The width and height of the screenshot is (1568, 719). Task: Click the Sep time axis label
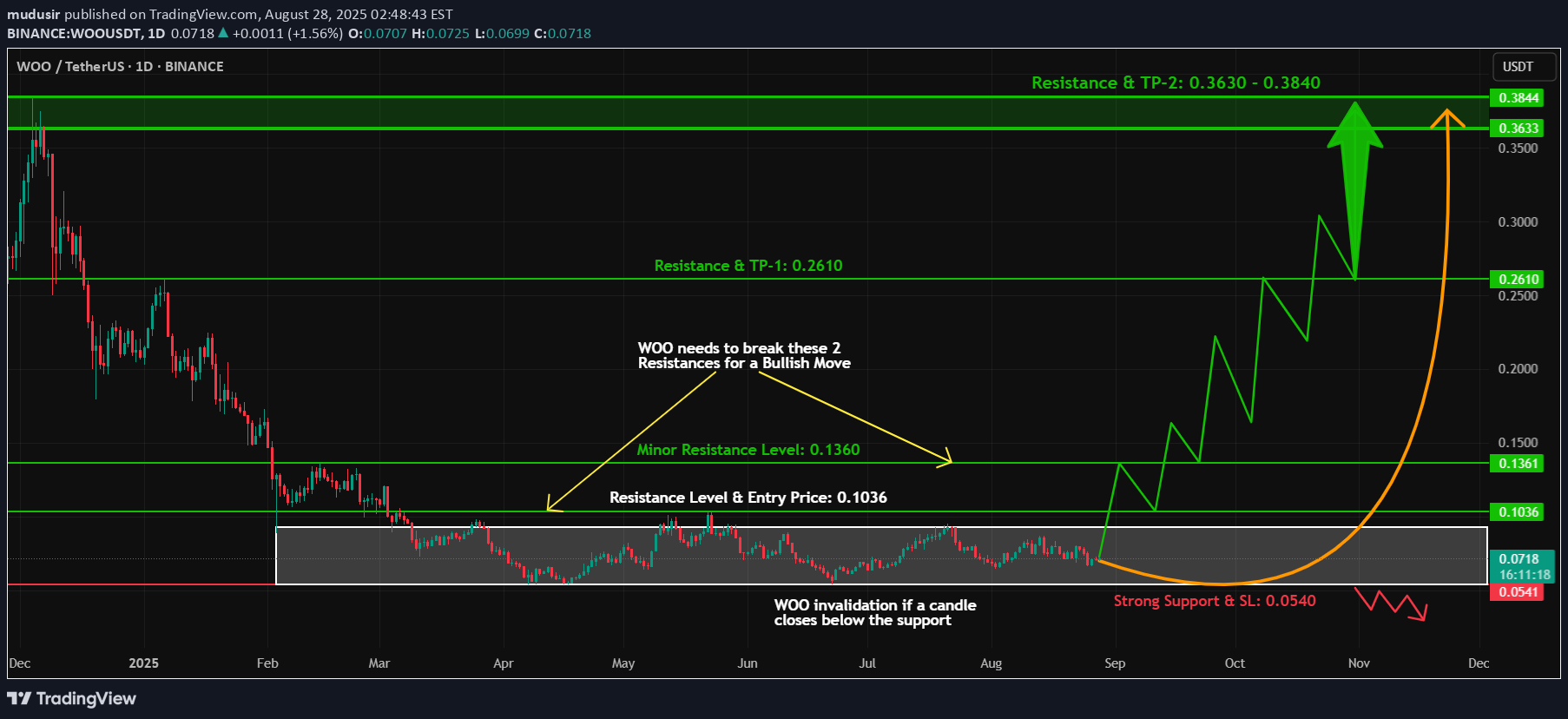pos(1115,663)
